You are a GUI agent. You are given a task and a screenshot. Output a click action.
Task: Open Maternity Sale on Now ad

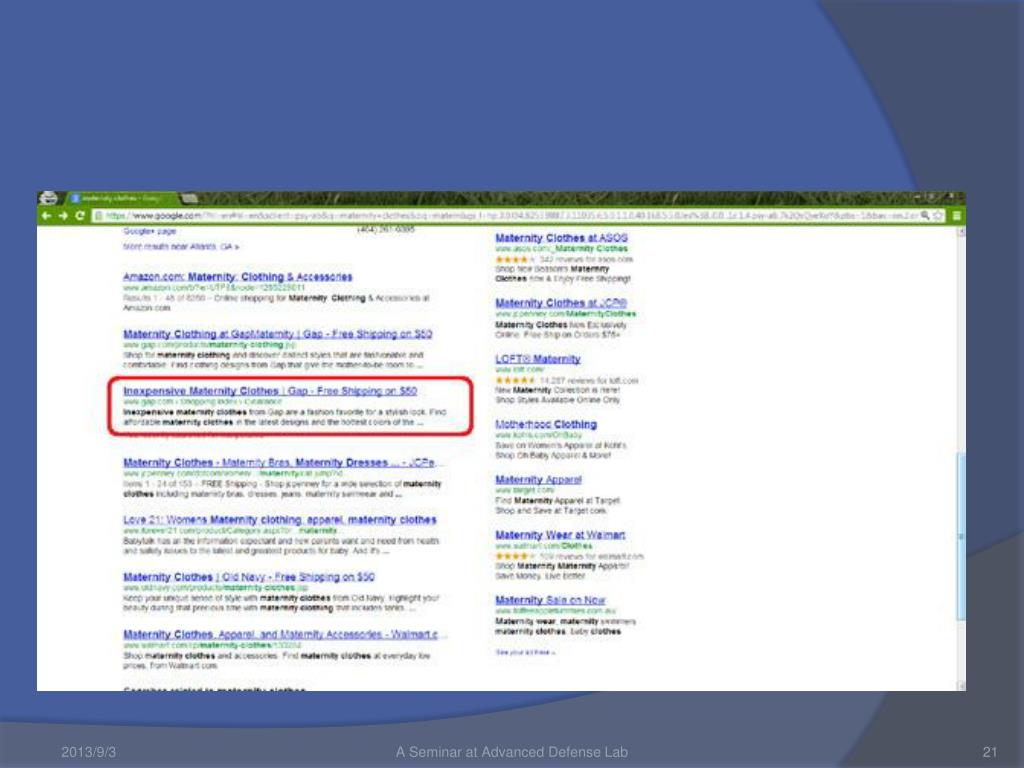coord(550,600)
